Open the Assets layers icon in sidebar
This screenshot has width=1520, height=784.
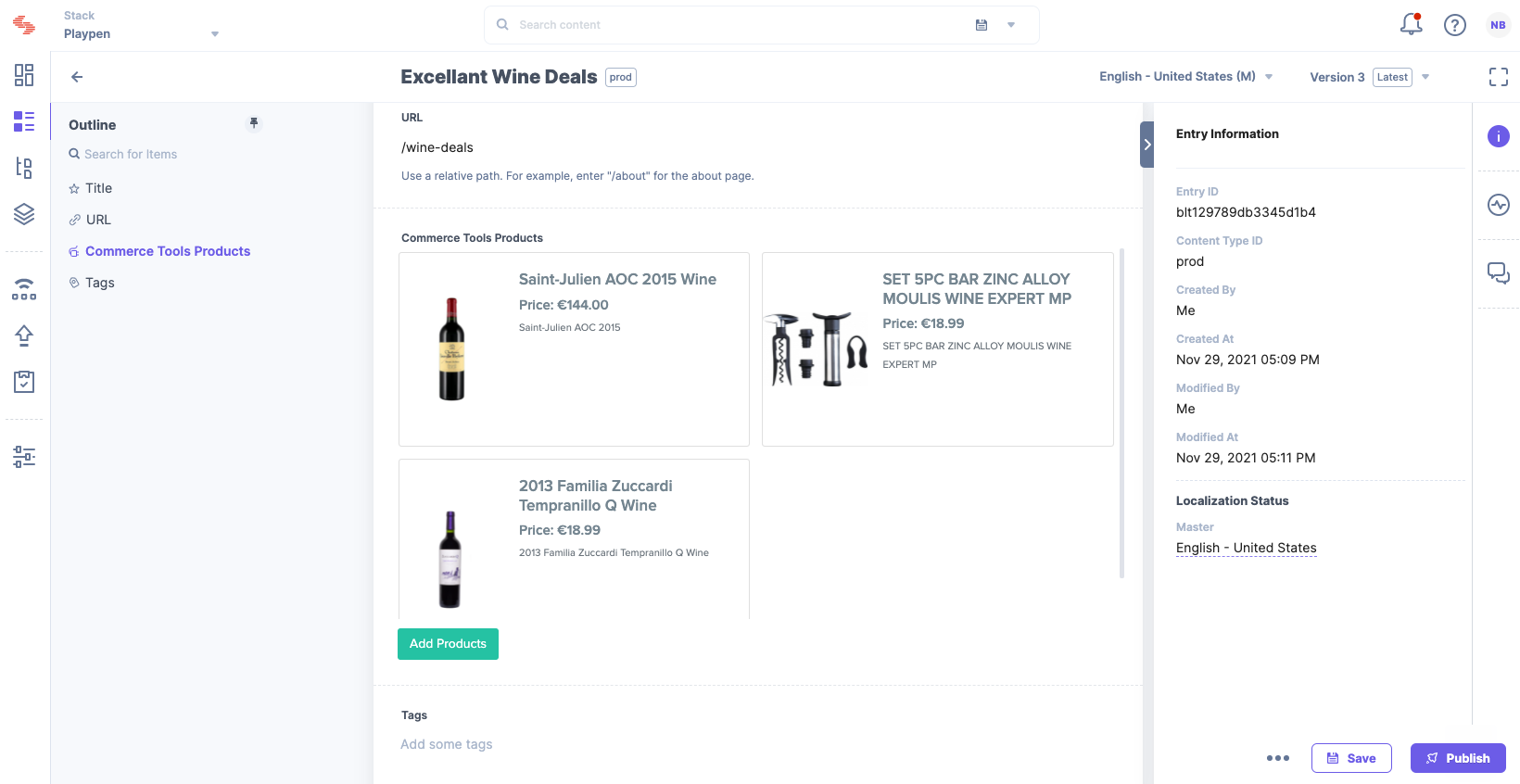tap(24, 214)
